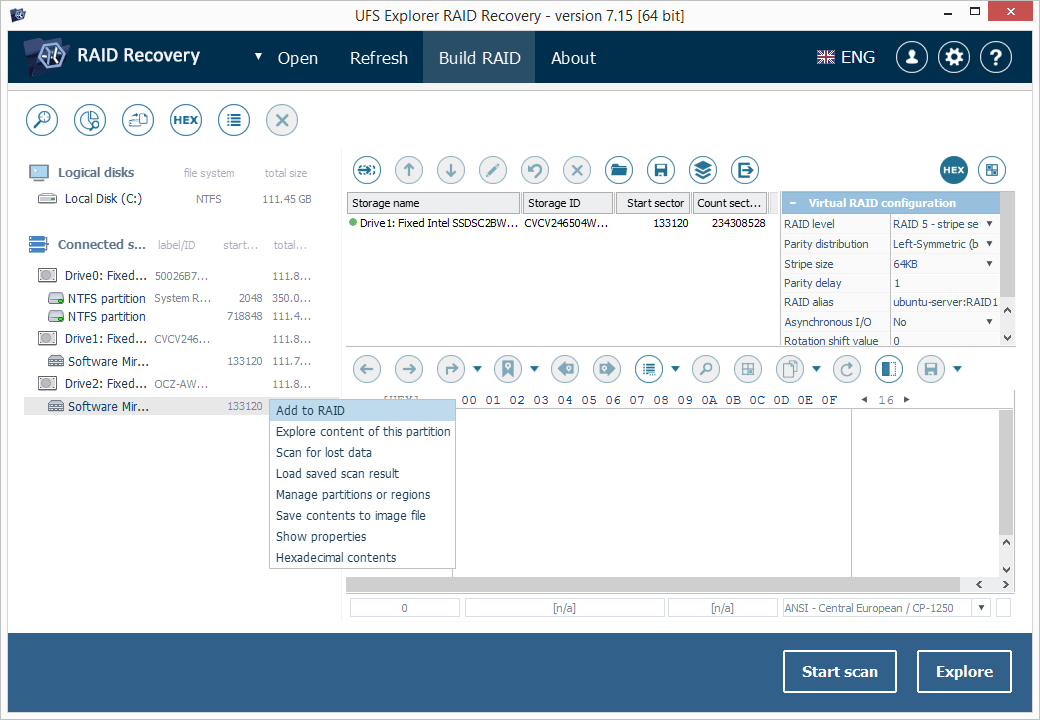Open dropdown arrow next to copy icon
This screenshot has width=1040, height=720.
[816, 369]
